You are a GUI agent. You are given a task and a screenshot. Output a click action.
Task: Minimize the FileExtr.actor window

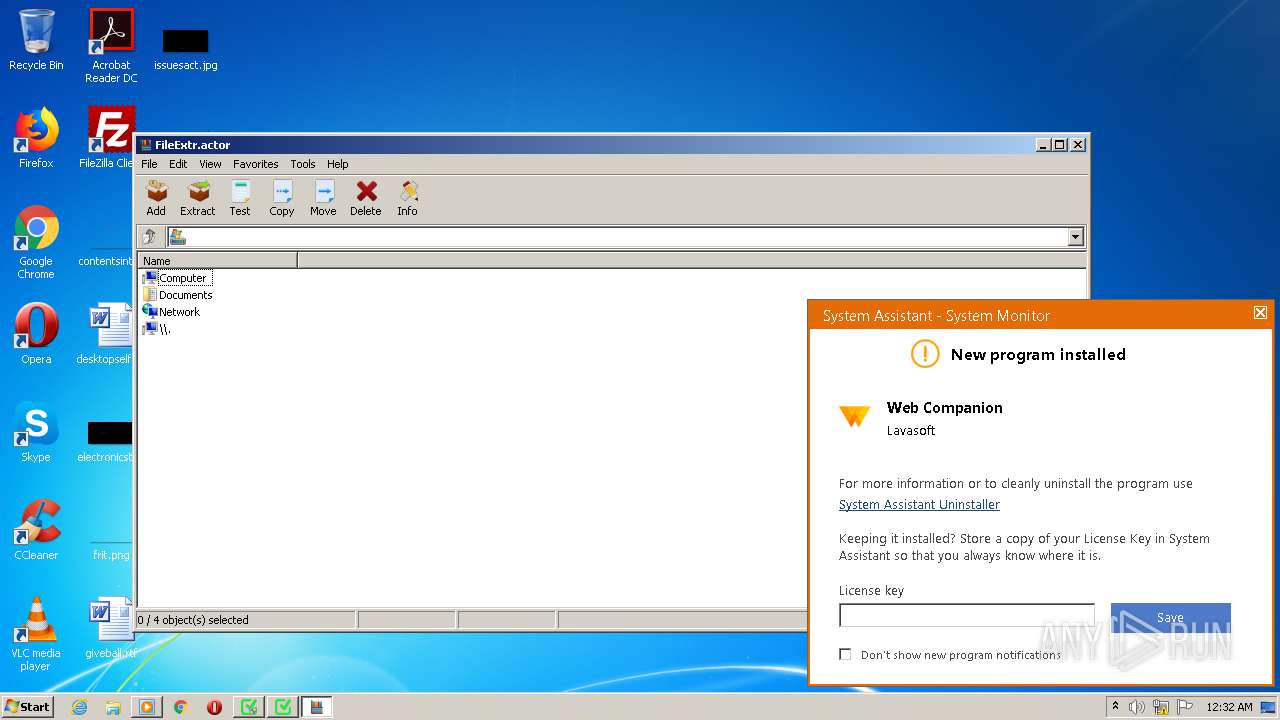click(x=1043, y=144)
